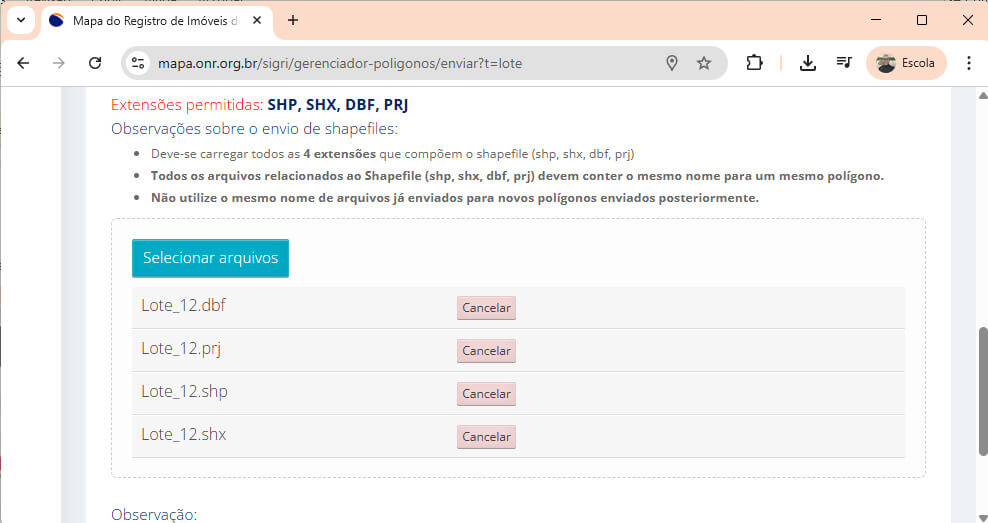Viewport: 988px width, 523px height.
Task: Minimize the browser window
Action: point(876,20)
